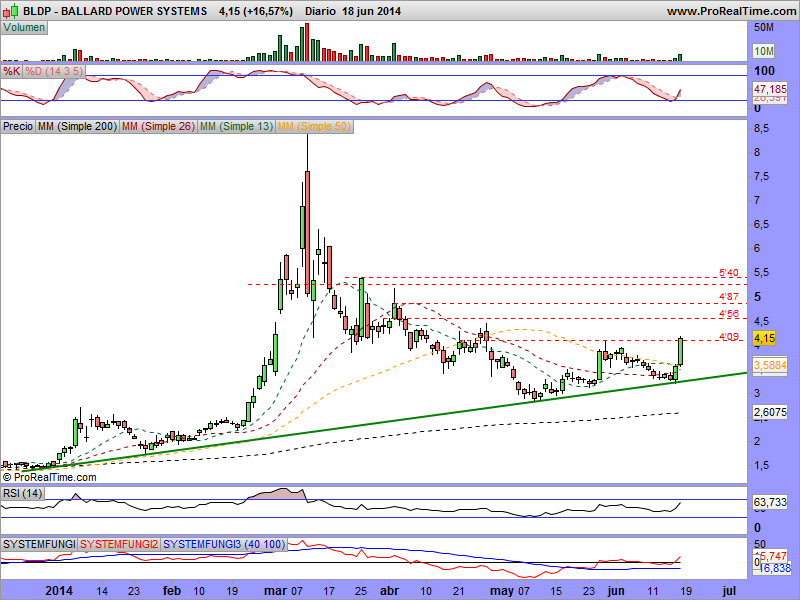Viewport: 800px width, 600px height.
Task: Select the MM (Simple 50) moving average label
Action: (314, 126)
